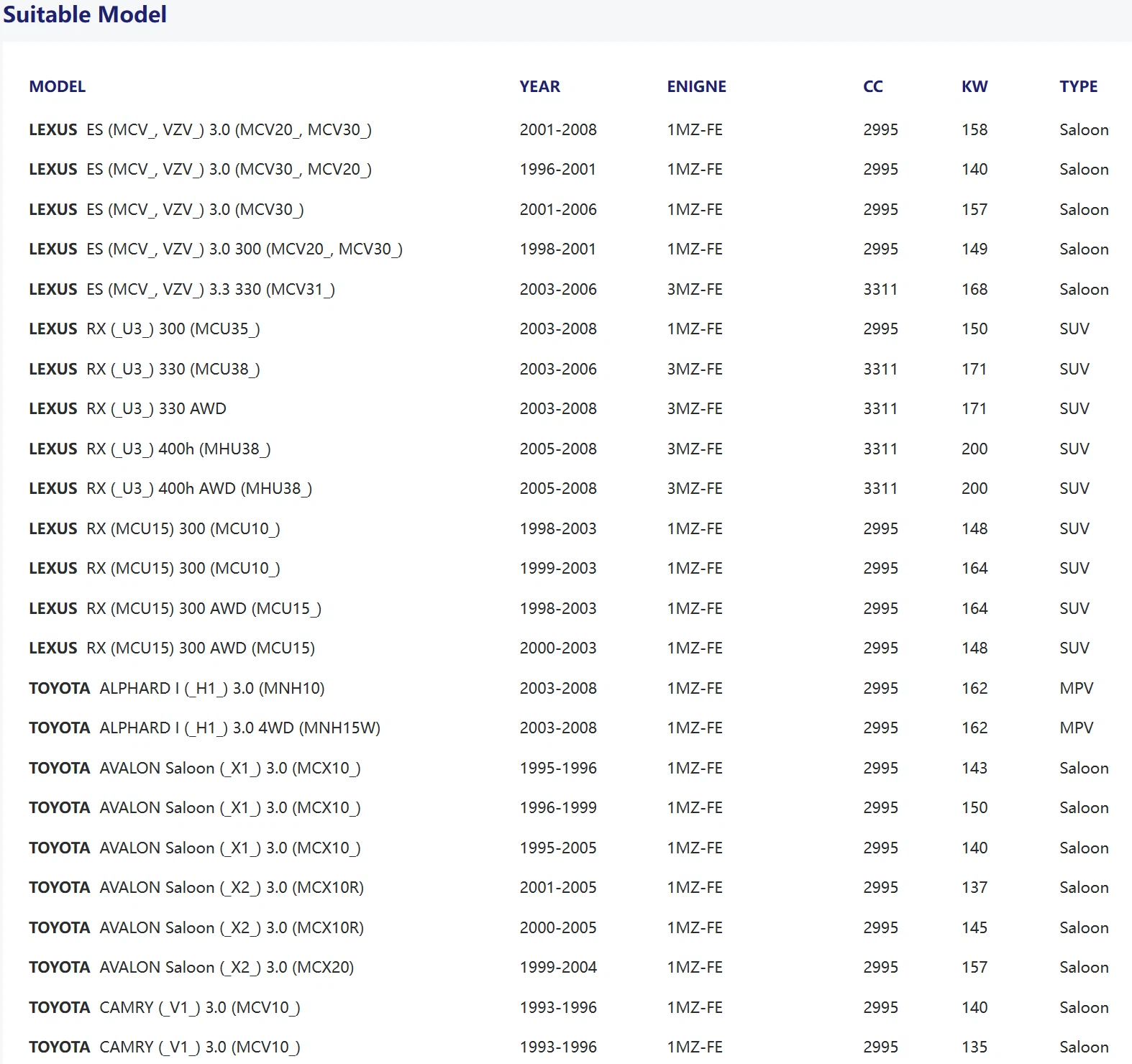Screen dimensions: 1132x1064
Task: Click SUV type in RX 300 (MCU35_) row
Action: click(x=1074, y=329)
